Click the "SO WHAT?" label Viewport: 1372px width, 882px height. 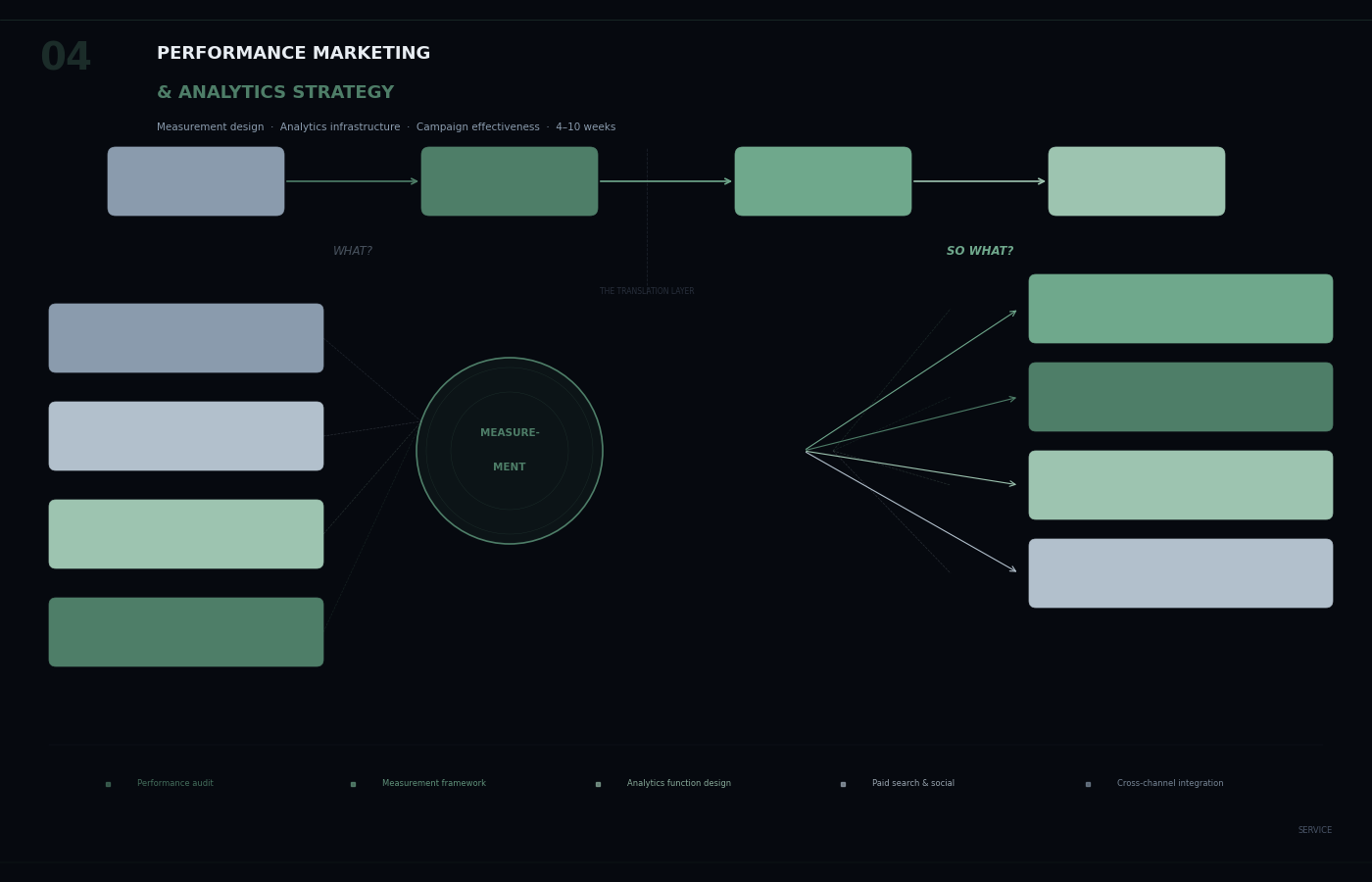click(980, 252)
